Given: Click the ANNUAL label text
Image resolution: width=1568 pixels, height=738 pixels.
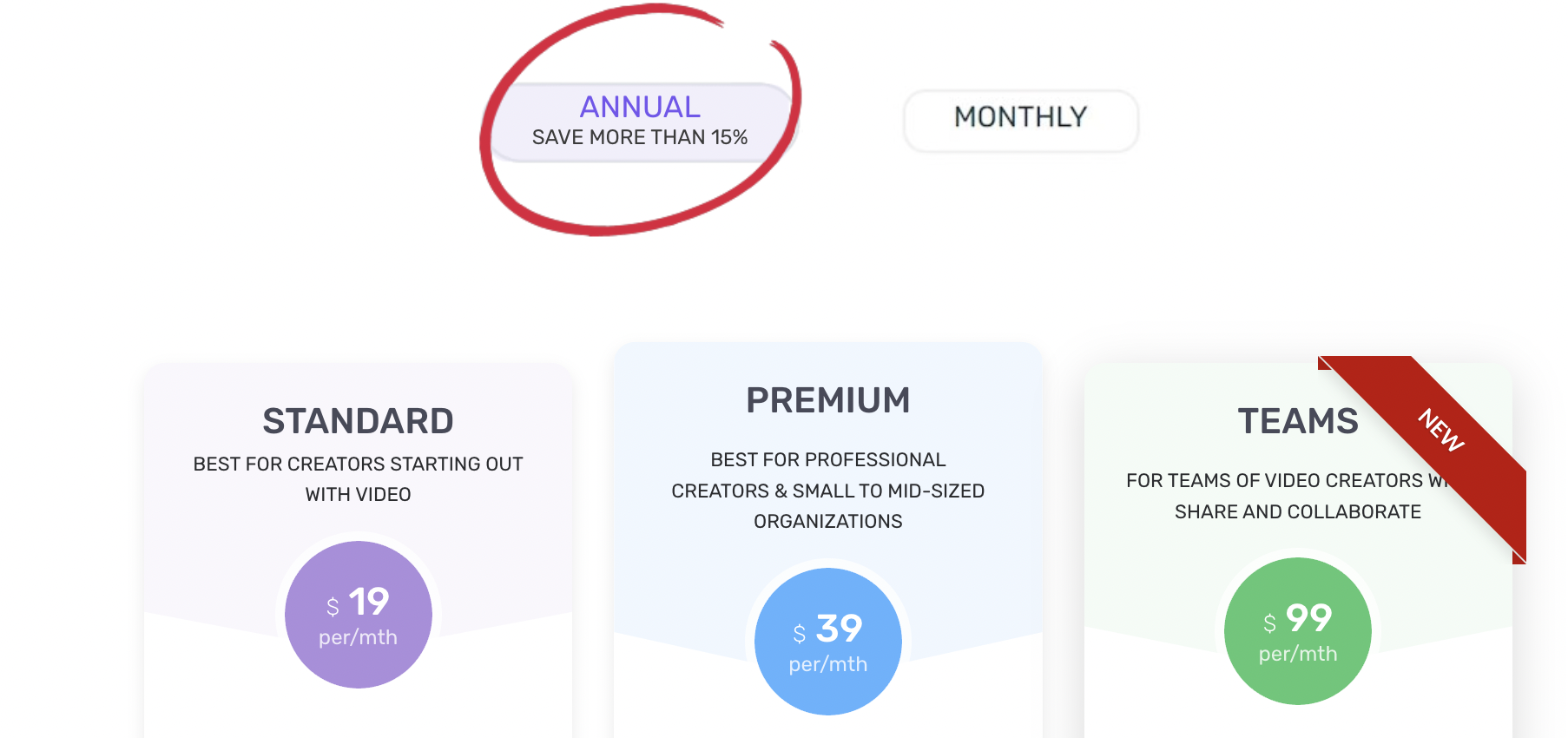Looking at the screenshot, I should tap(640, 107).
